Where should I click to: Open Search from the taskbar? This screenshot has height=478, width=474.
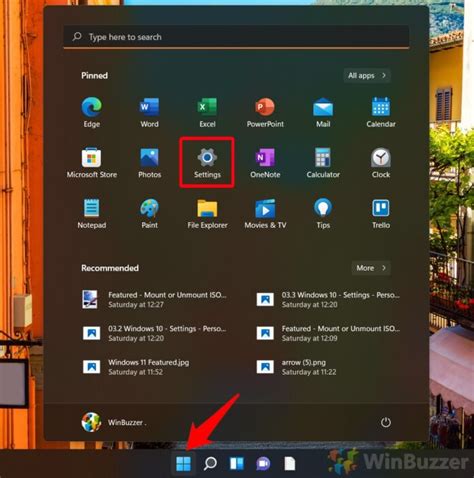[210, 464]
